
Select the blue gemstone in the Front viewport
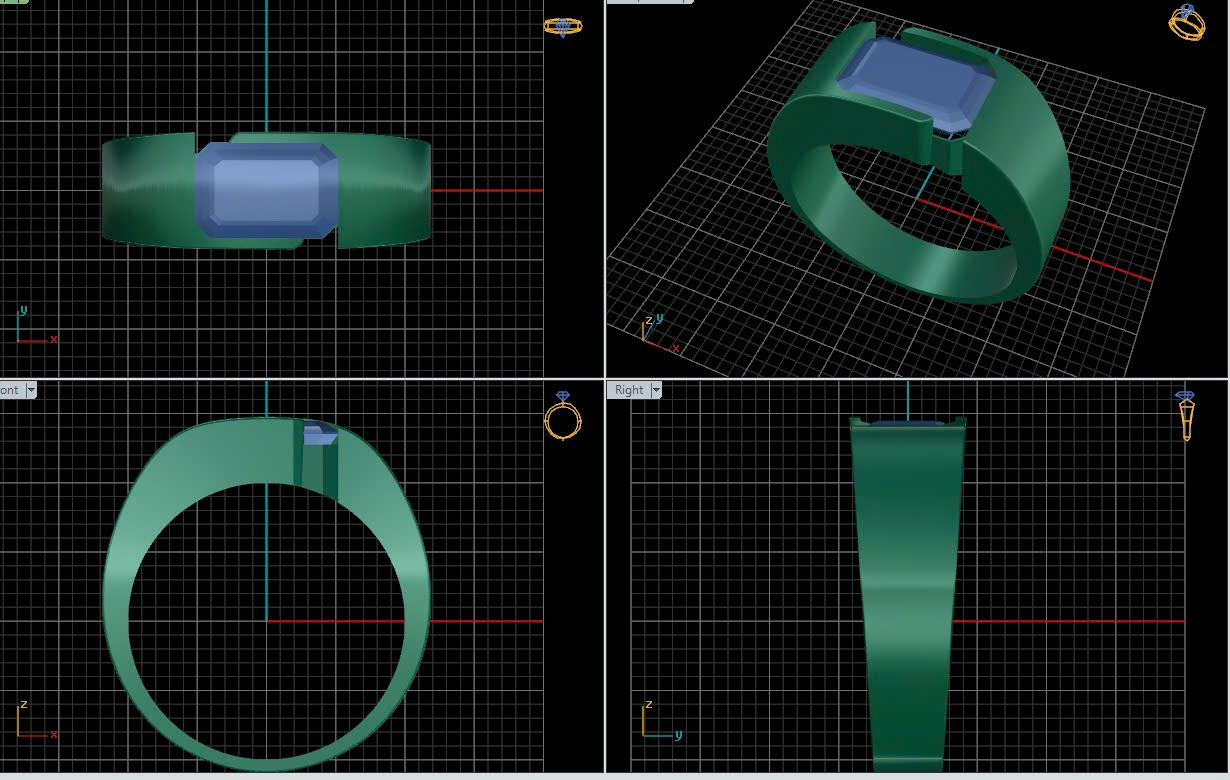pos(318,434)
